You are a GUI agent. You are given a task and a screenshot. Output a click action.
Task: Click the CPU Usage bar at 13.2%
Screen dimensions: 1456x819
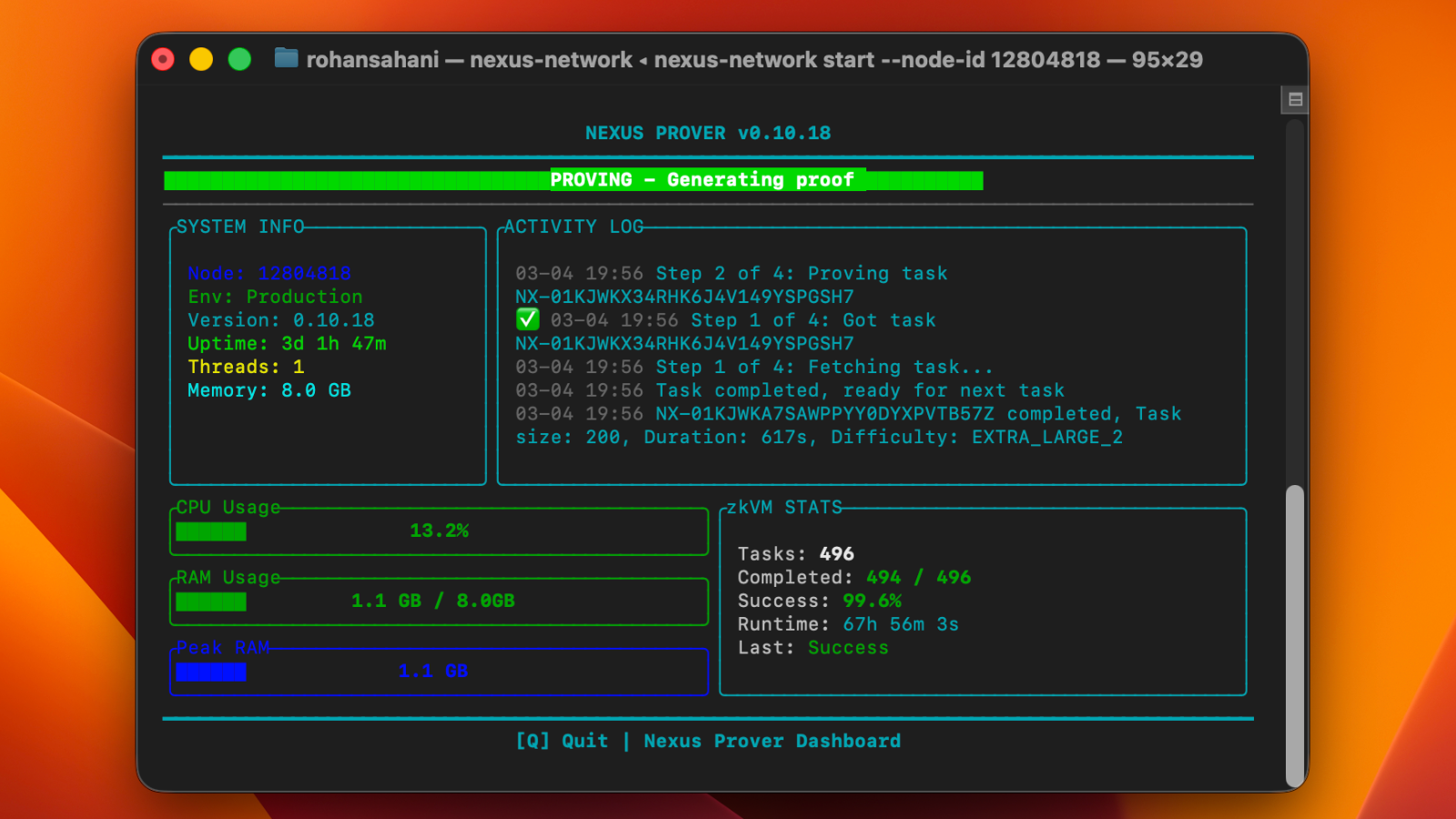(439, 531)
